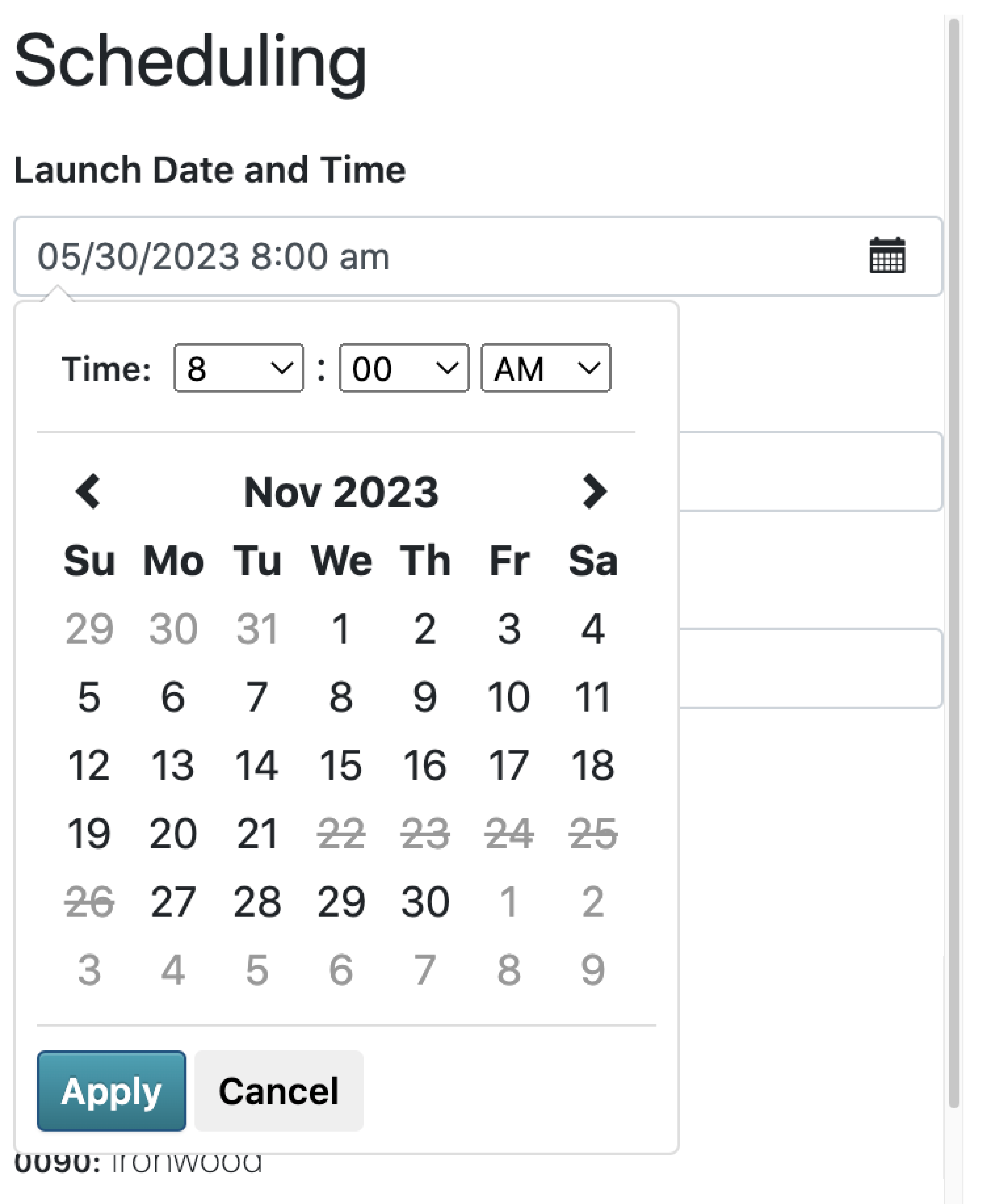Click the Apply button
The height and width of the screenshot is (1204, 982).
tap(112, 1091)
